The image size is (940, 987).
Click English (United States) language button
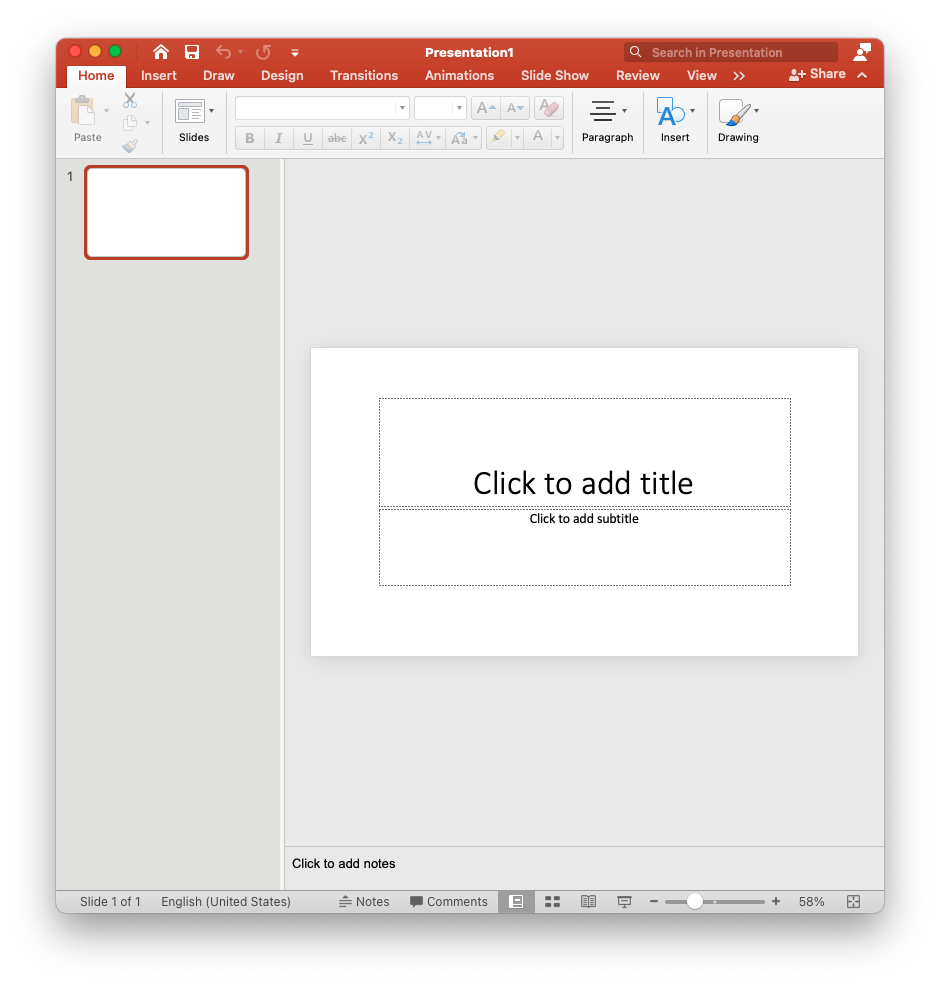point(226,901)
